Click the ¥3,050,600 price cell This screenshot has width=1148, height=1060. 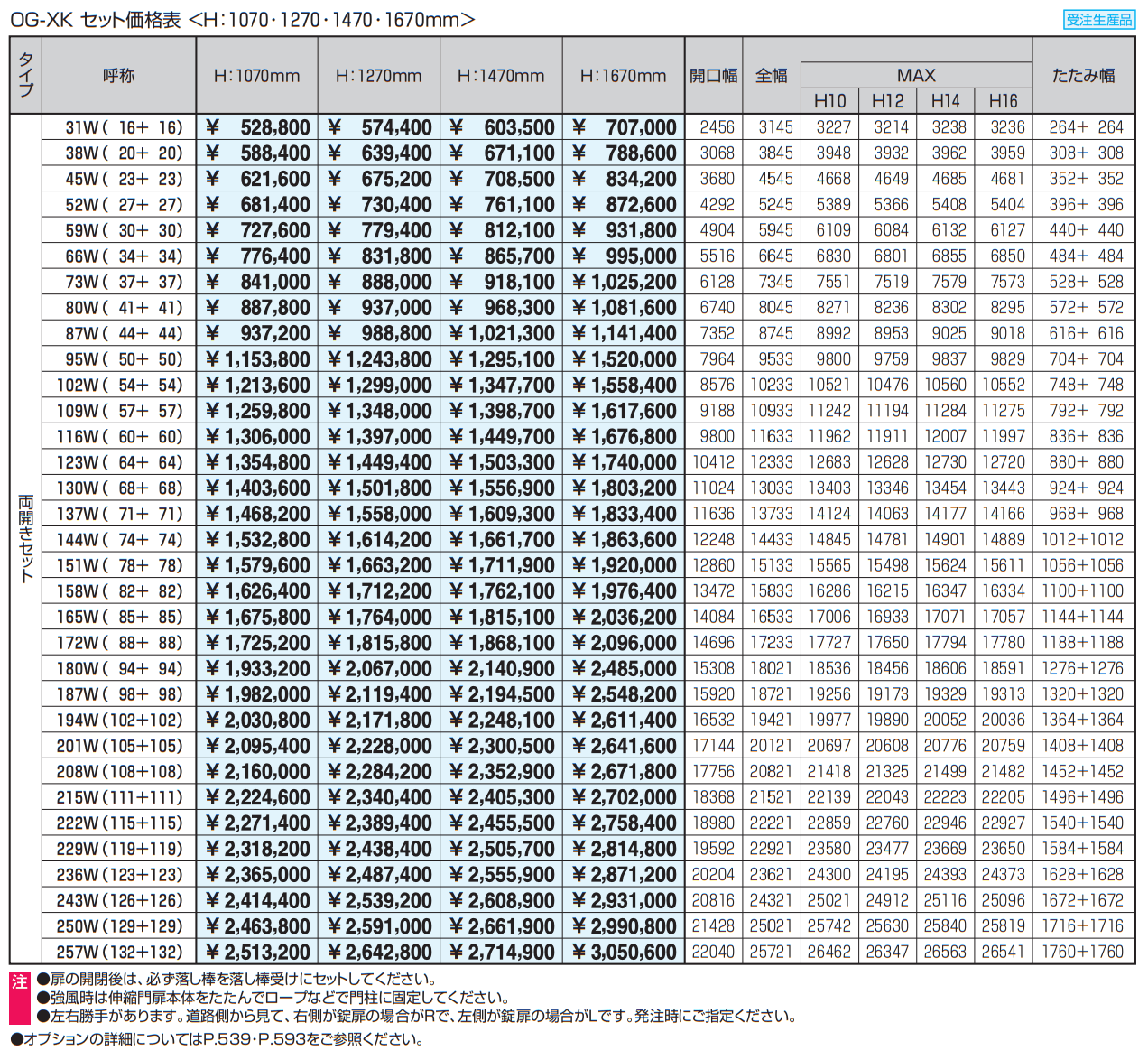pos(624,952)
